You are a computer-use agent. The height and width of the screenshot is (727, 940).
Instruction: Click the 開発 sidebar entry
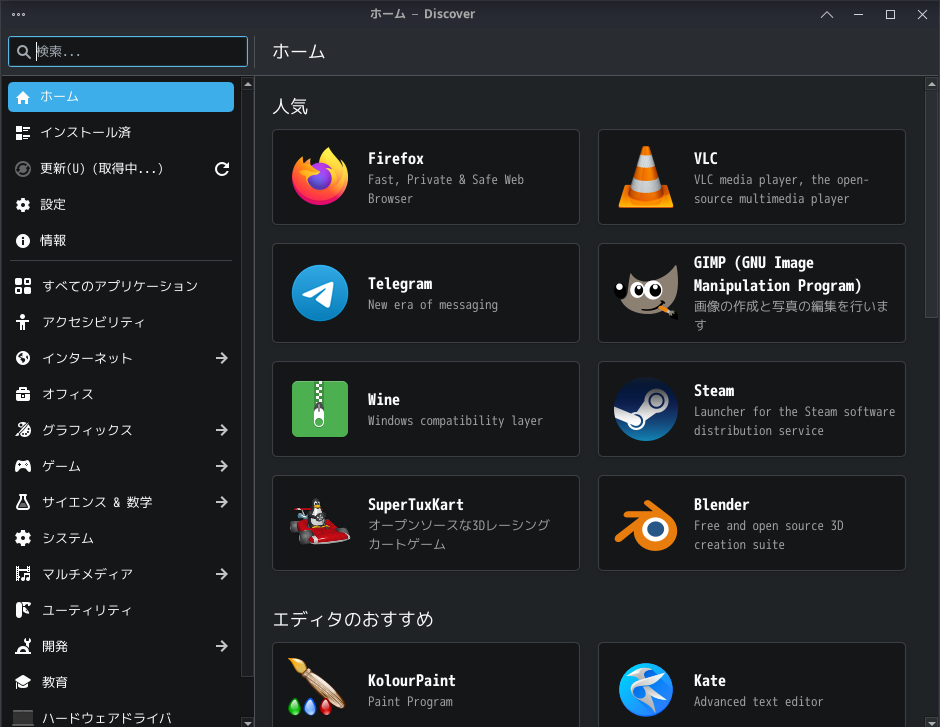[120, 646]
